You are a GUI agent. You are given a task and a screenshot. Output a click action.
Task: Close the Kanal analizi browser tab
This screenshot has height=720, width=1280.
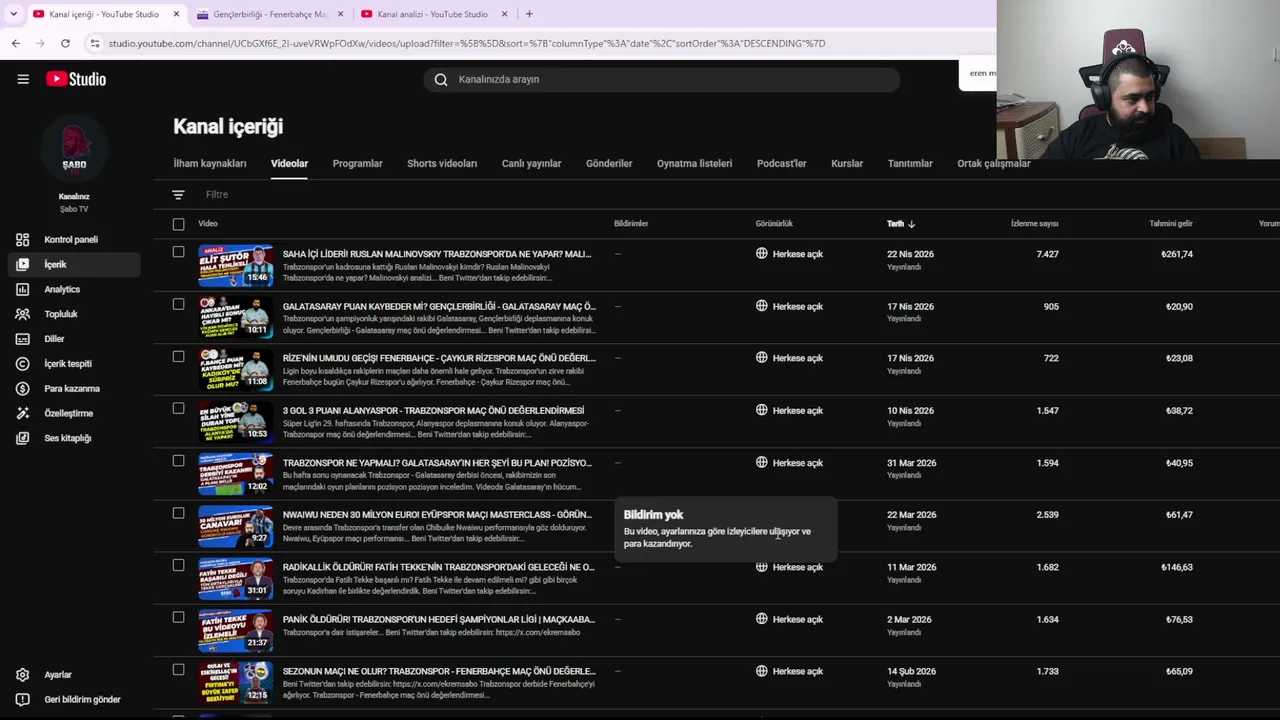(x=504, y=14)
